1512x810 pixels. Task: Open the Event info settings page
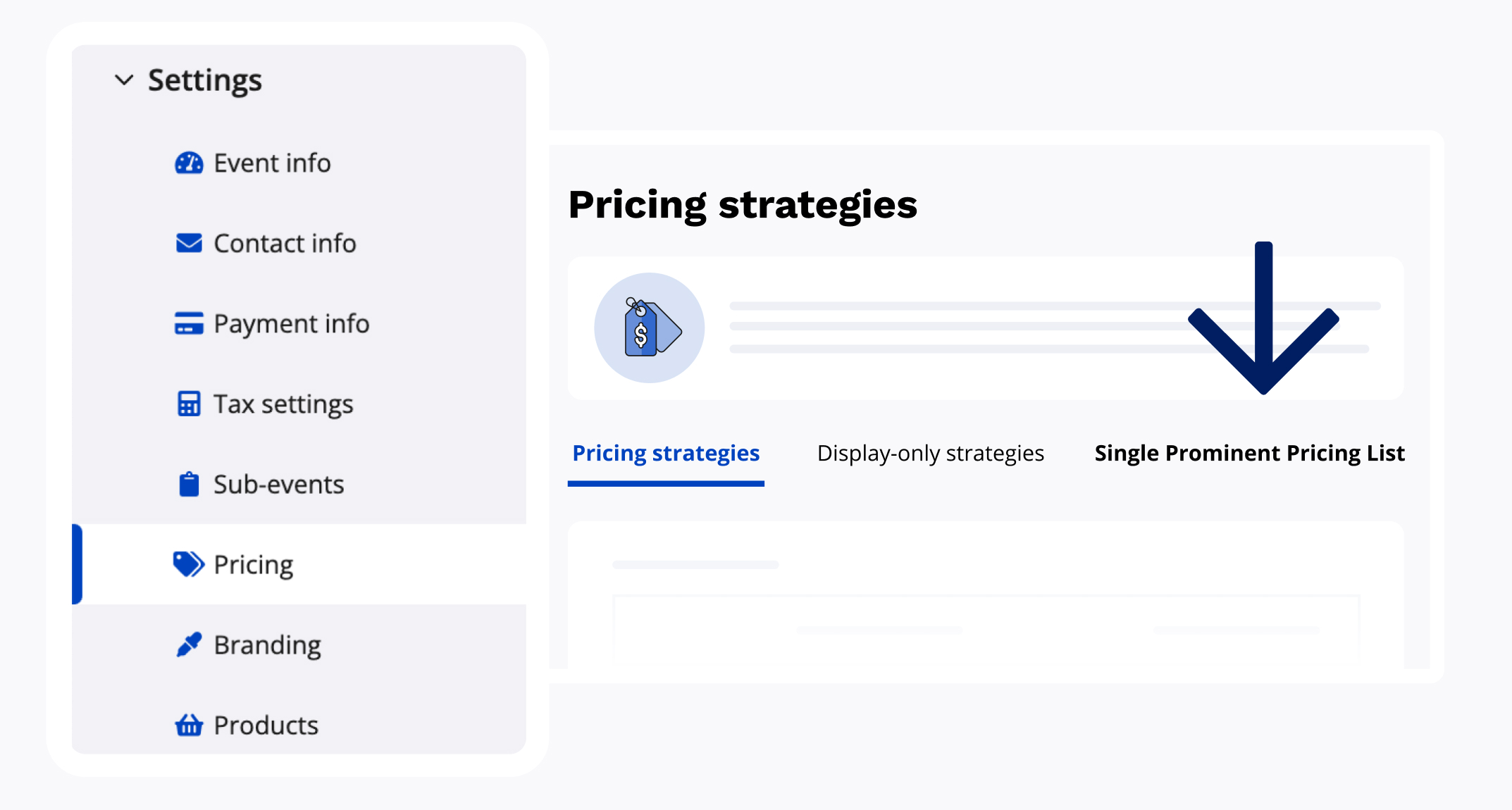coord(272,163)
